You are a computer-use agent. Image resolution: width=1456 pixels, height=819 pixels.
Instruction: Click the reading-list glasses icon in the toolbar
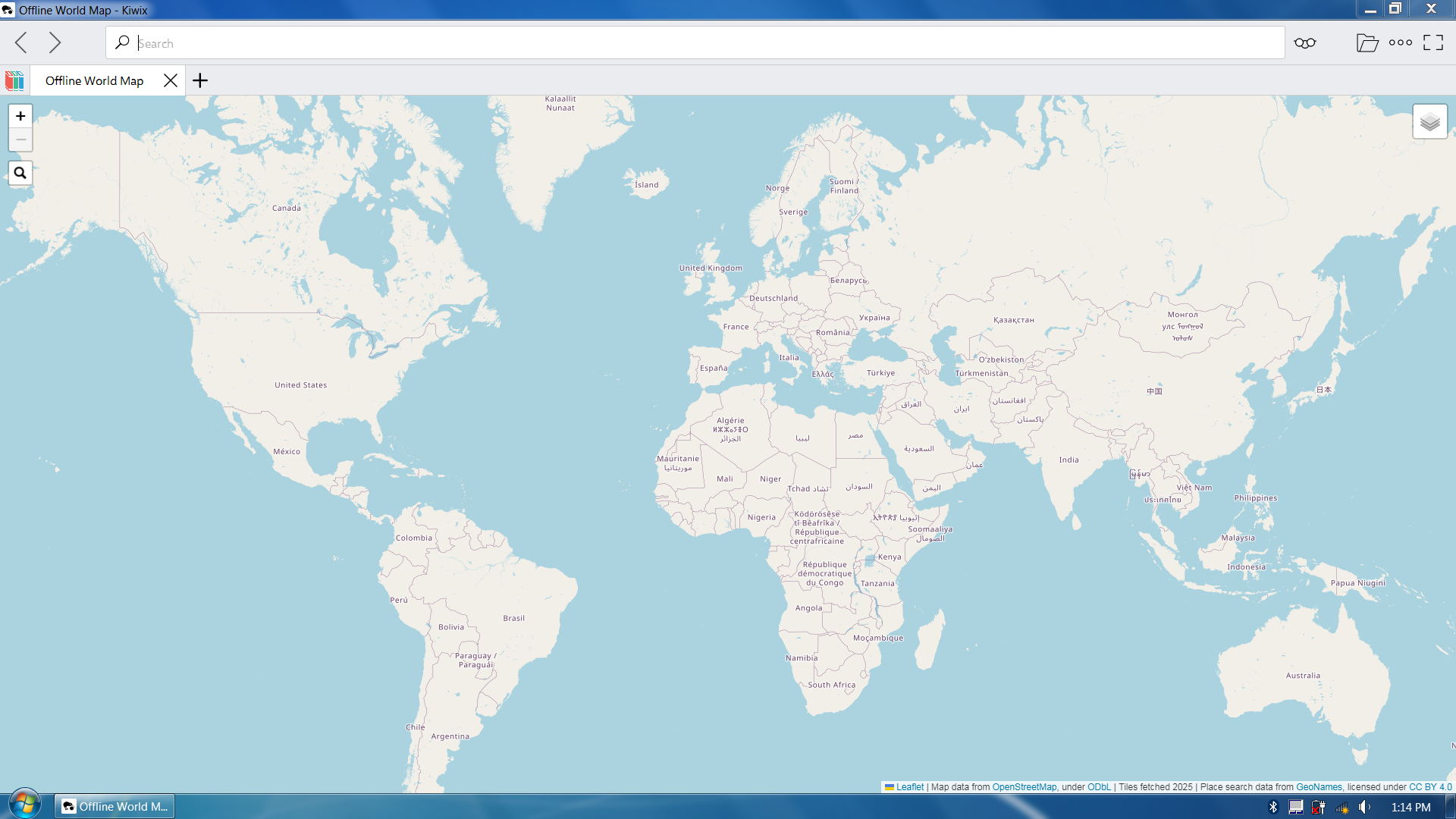1304,43
